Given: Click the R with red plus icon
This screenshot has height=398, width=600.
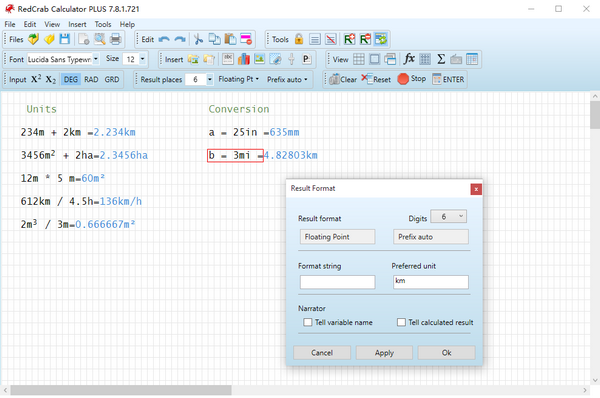Looking at the screenshot, I should point(349,39).
